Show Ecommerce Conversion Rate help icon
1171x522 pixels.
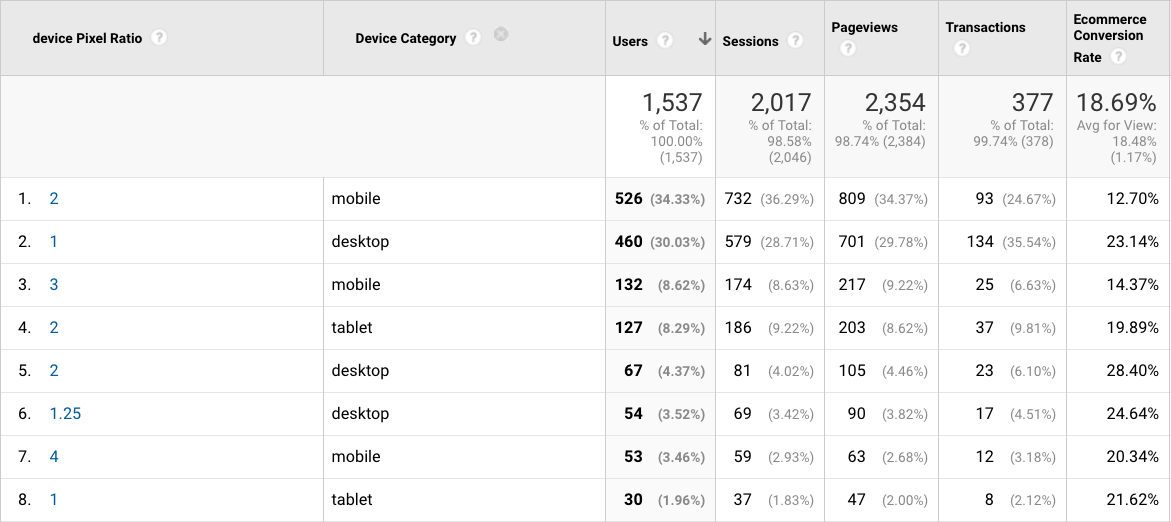coord(1118,57)
